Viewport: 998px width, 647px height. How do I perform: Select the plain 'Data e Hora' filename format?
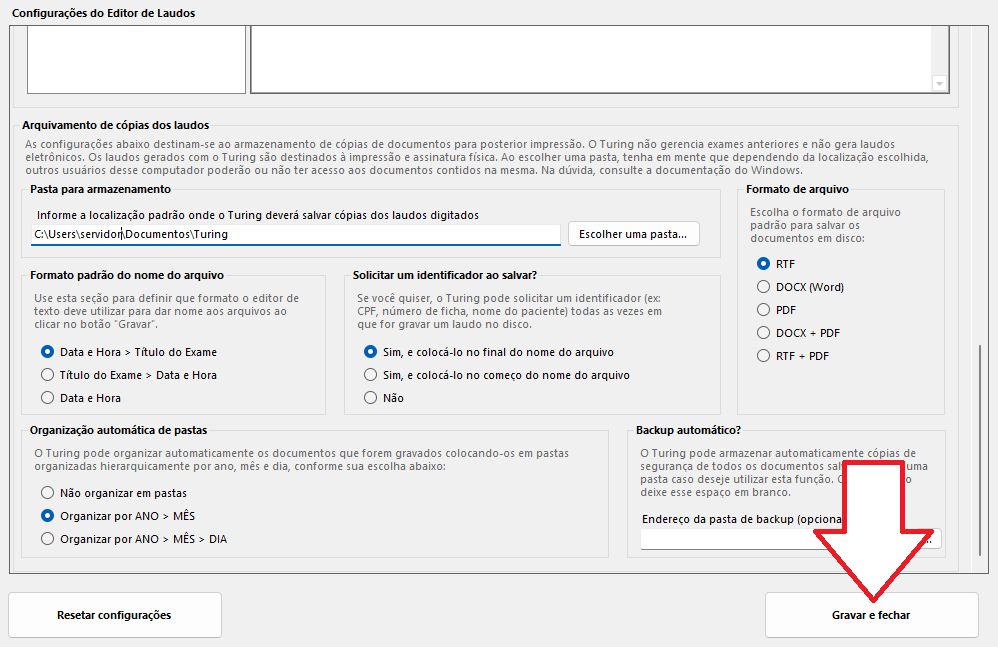[x=47, y=398]
